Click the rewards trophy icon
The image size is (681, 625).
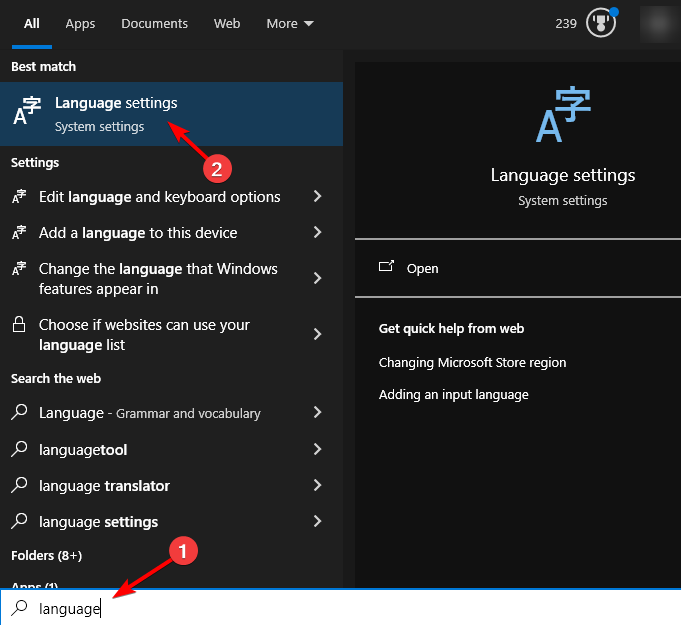click(x=601, y=23)
